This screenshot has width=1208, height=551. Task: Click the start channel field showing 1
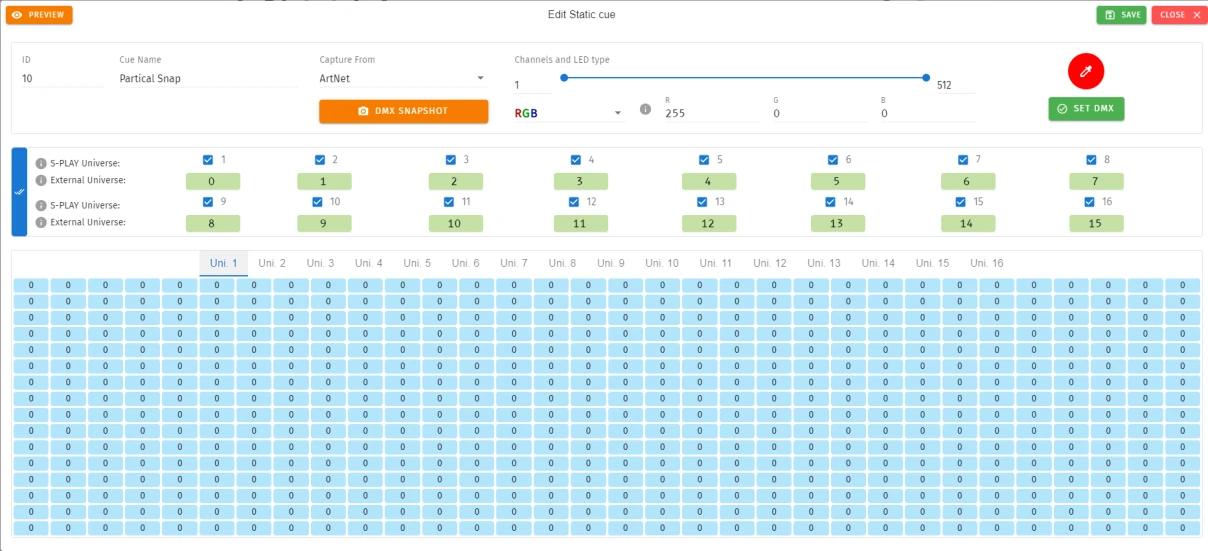[x=532, y=85]
